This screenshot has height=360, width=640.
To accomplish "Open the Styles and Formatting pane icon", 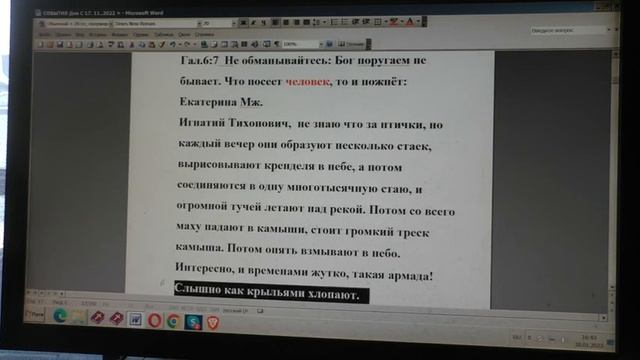I will [42, 24].
